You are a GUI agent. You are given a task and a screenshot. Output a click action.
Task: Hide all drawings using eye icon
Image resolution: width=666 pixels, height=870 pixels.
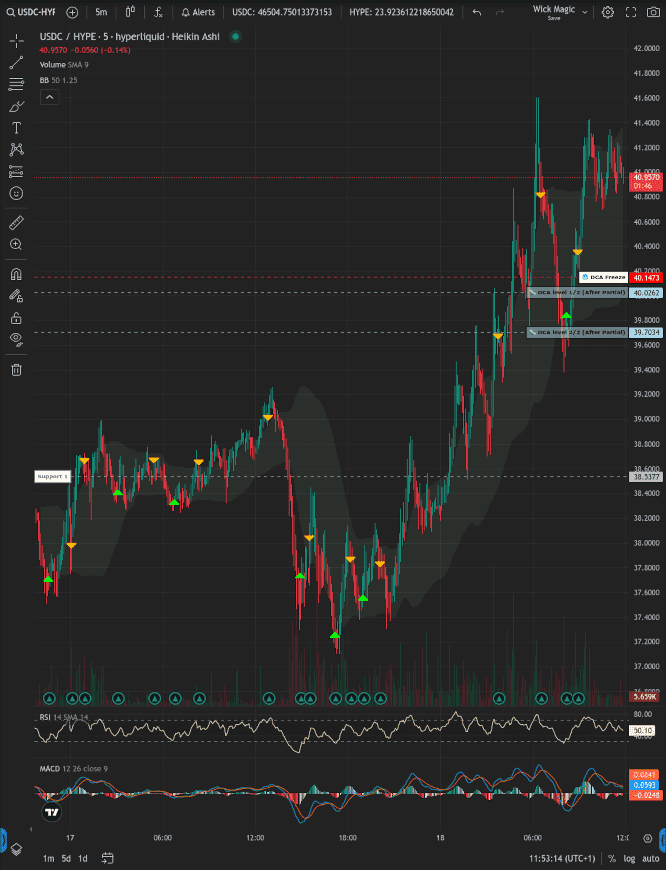coord(16,340)
